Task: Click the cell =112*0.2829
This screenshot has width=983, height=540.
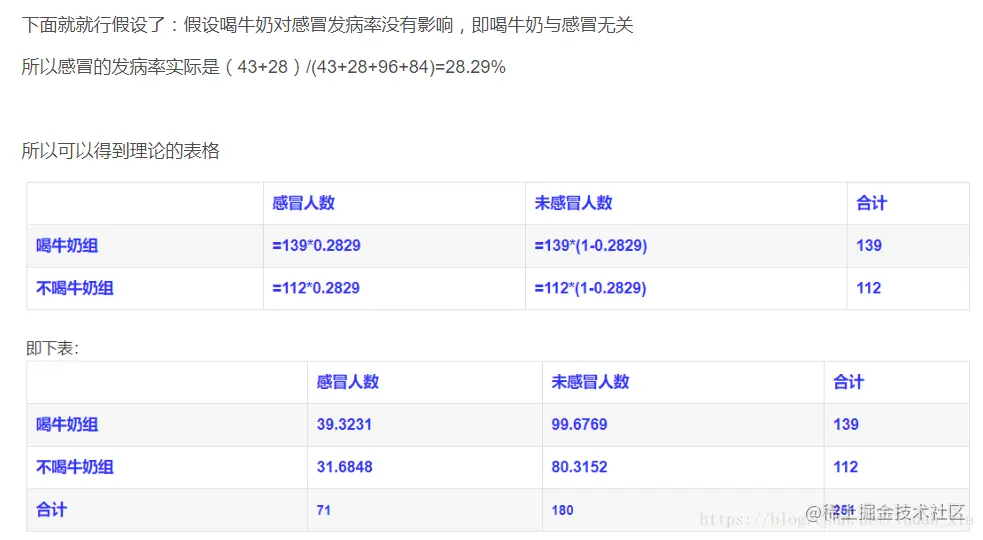Action: (316, 289)
